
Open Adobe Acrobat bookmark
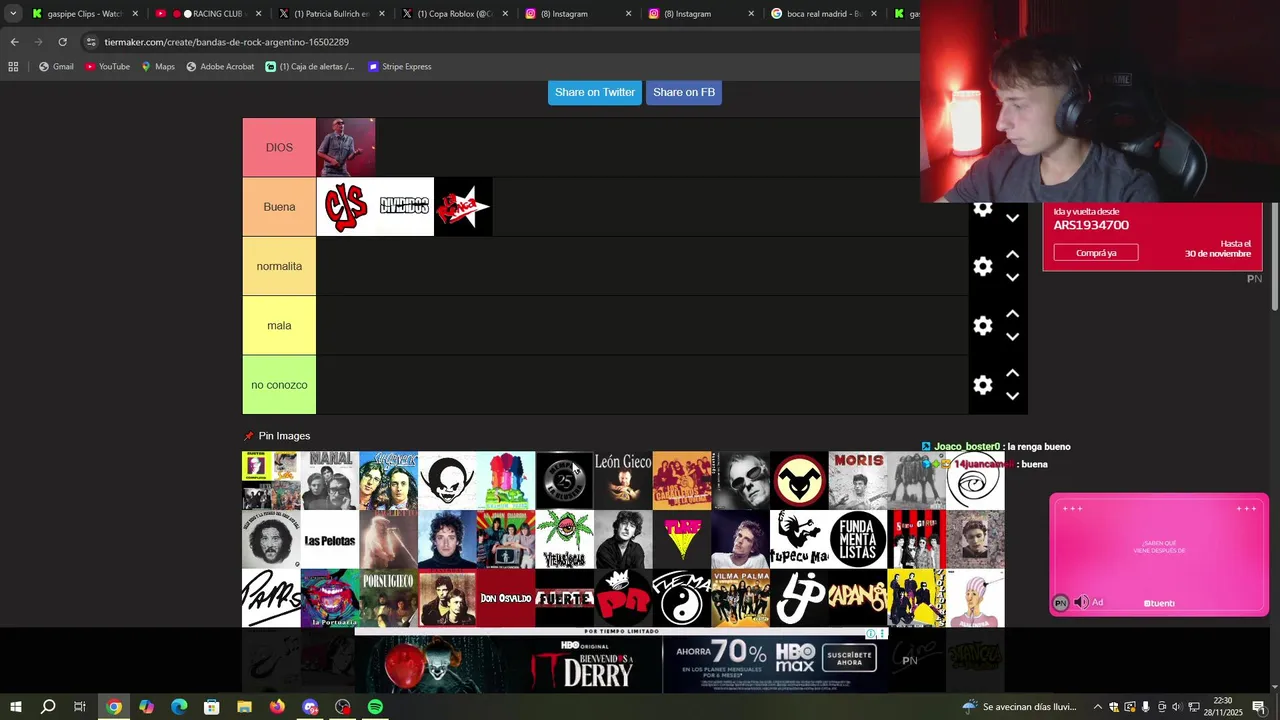pos(220,67)
